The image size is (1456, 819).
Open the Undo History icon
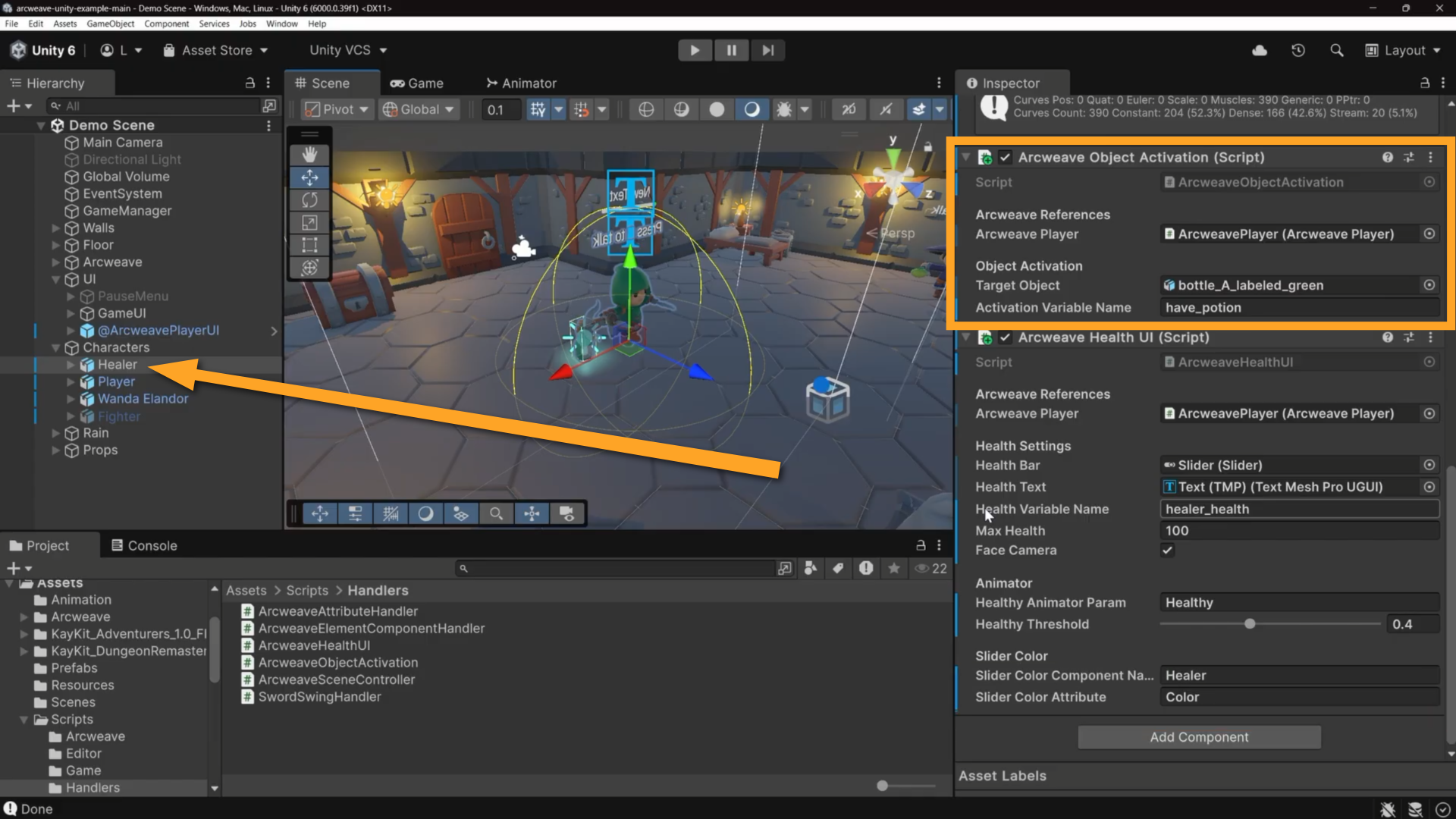(1298, 50)
